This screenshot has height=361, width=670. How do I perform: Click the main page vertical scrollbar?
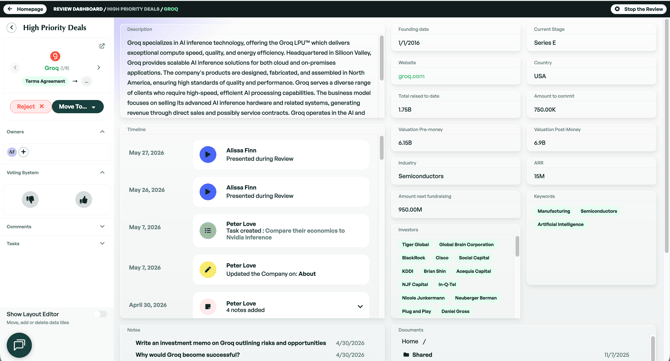(666, 137)
